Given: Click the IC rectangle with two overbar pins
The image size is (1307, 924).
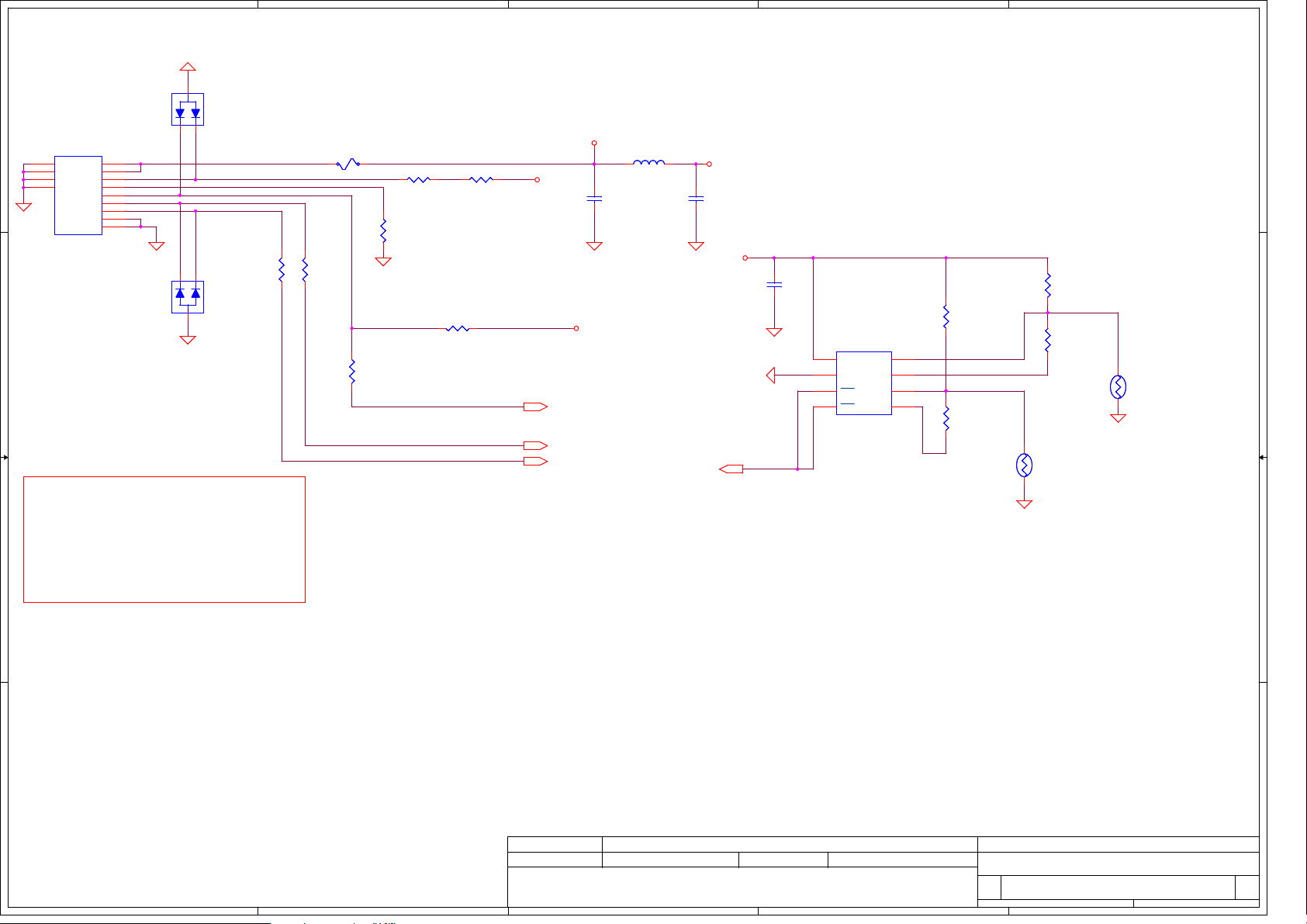Looking at the screenshot, I should point(864,383).
